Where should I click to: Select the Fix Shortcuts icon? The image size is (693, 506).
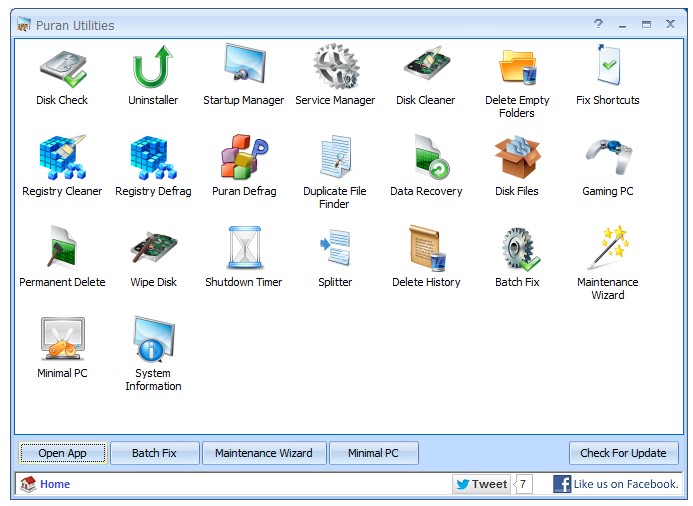pos(609,65)
